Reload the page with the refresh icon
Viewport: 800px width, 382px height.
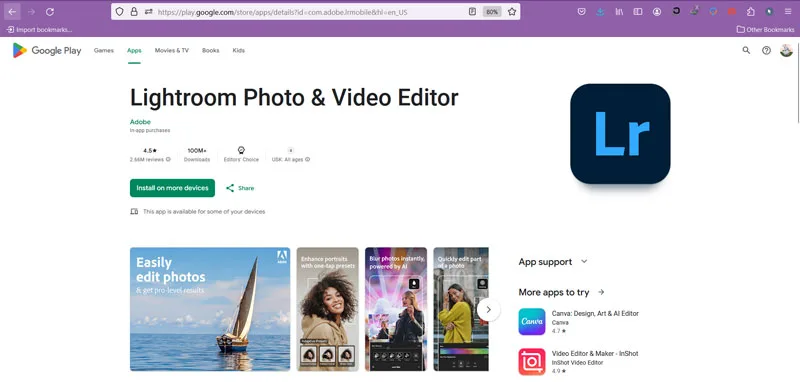(x=49, y=12)
